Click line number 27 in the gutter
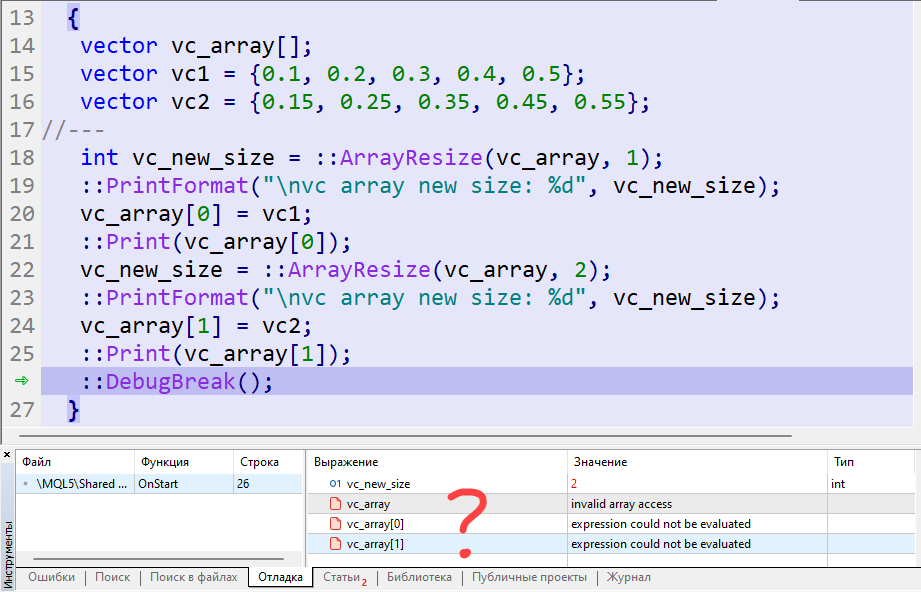This screenshot has height=592, width=921. tap(22, 410)
